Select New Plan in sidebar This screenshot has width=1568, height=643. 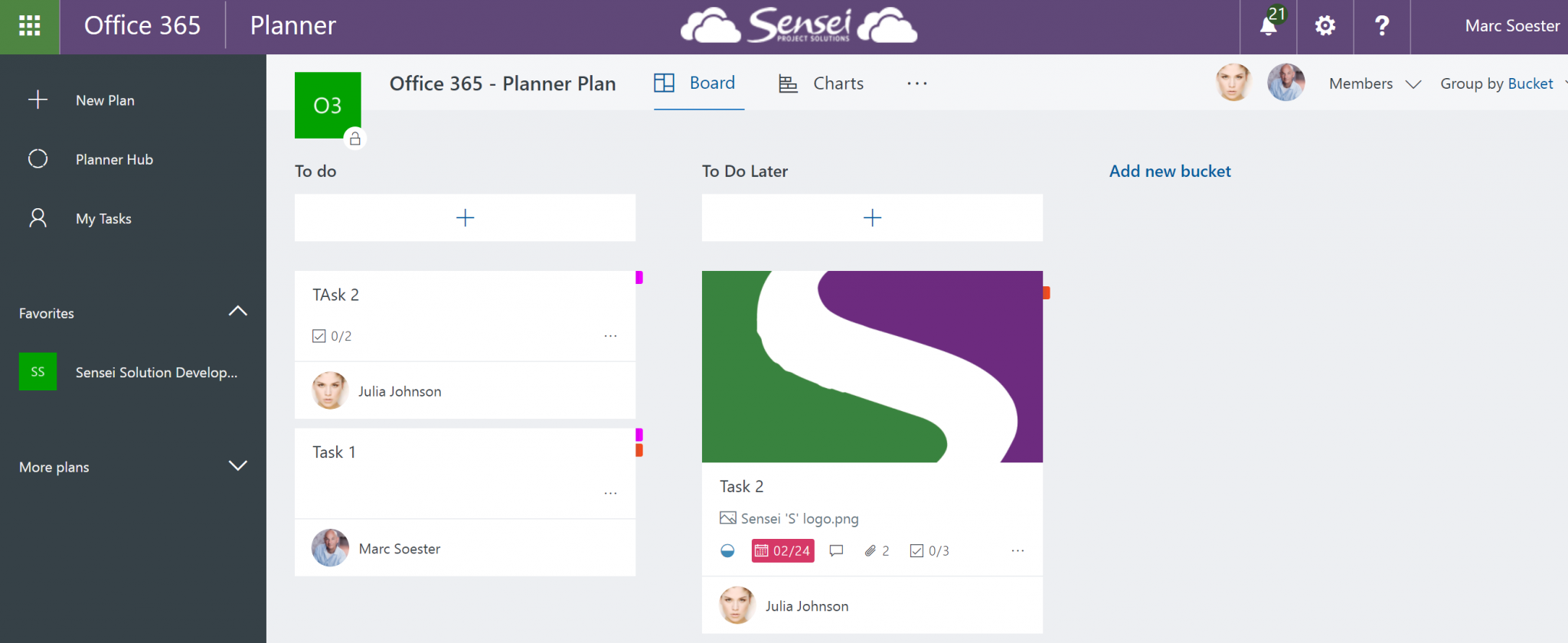(x=105, y=100)
